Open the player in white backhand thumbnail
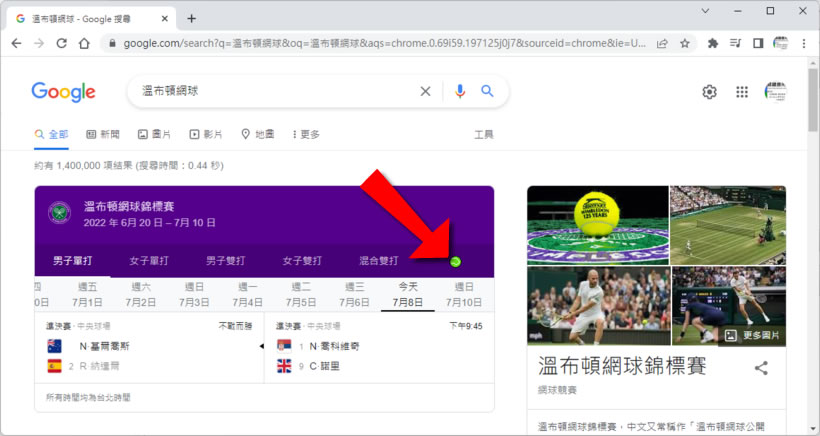The image size is (820, 436). click(599, 306)
